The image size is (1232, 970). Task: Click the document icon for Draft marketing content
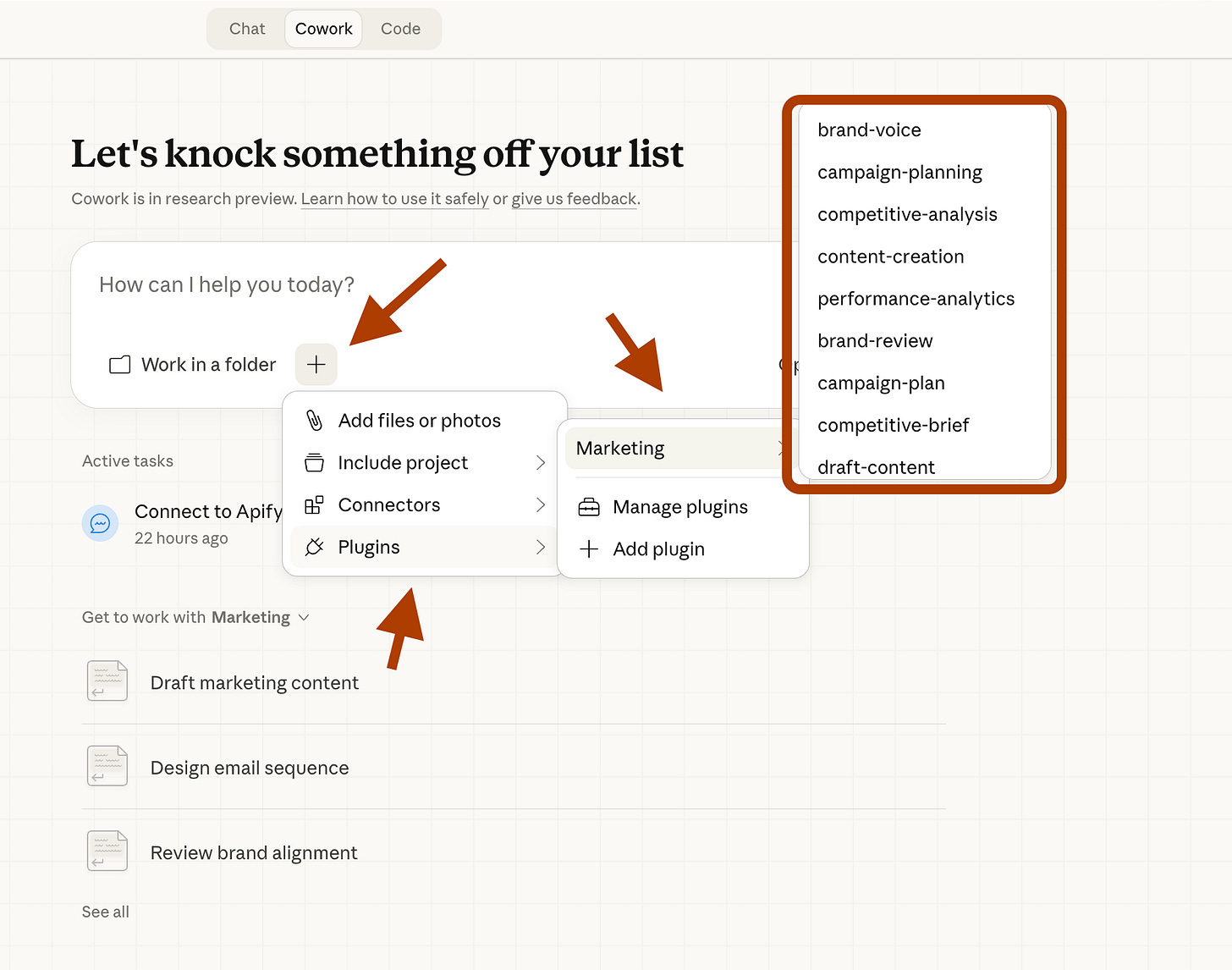pos(107,681)
